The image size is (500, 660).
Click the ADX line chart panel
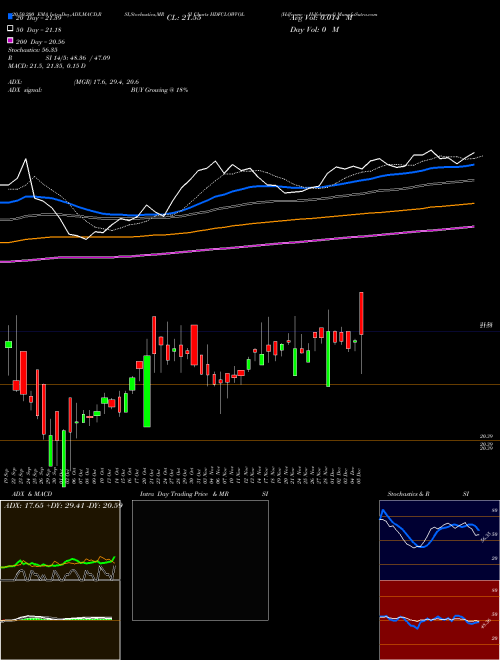coord(60,540)
